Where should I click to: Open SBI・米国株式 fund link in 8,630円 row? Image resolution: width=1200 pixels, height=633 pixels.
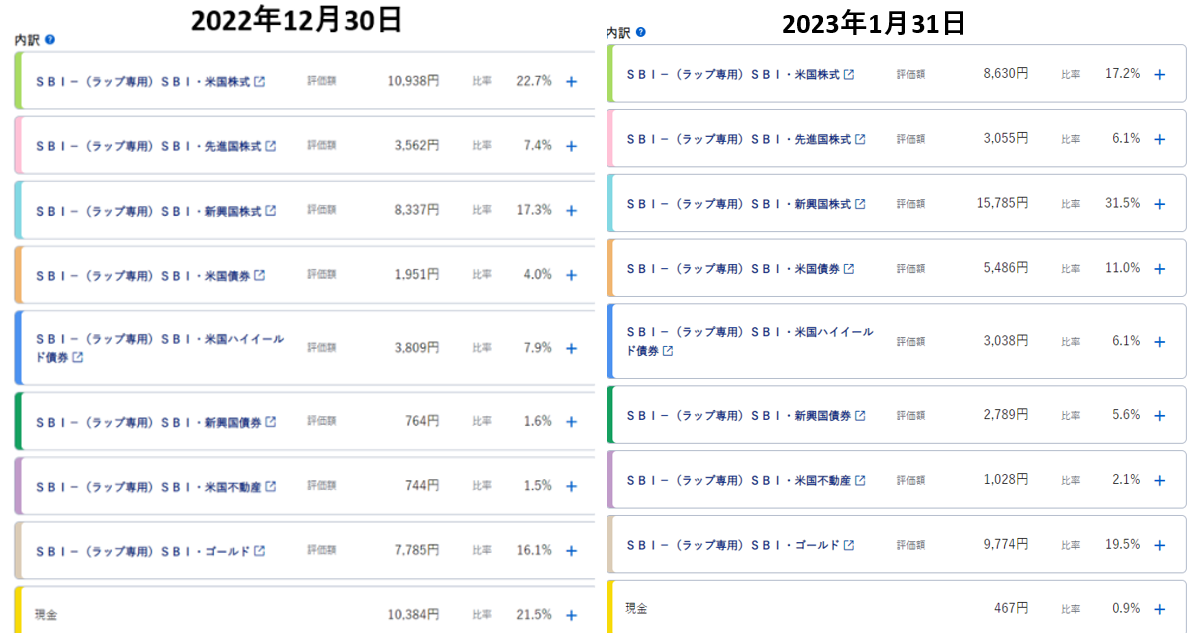click(733, 74)
